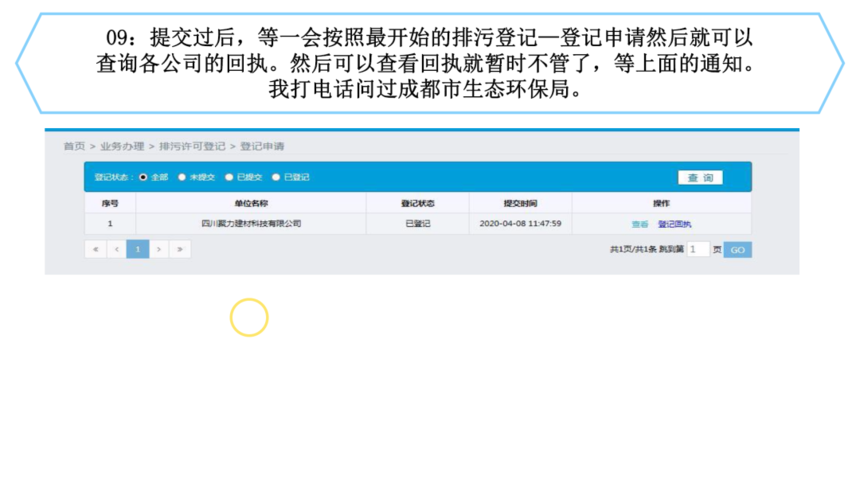Open 首页 in the breadcrumb

(75, 147)
